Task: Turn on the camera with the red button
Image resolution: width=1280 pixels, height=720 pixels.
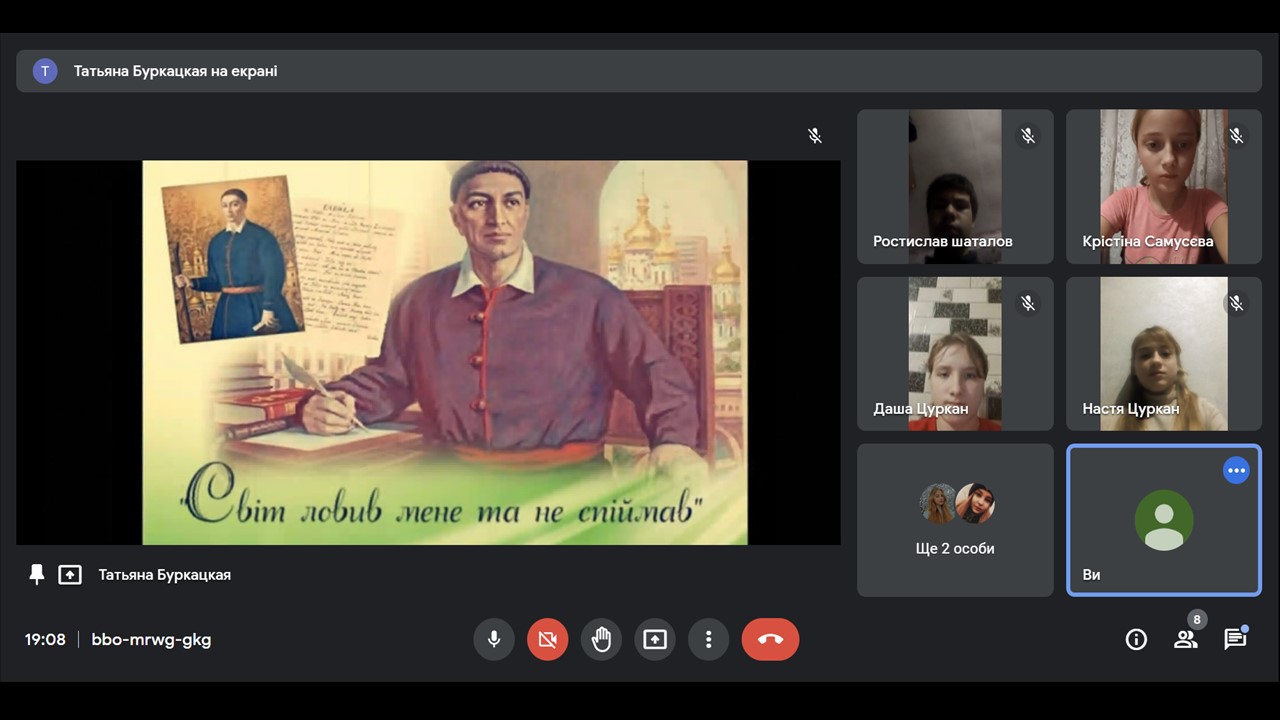Action: point(548,639)
